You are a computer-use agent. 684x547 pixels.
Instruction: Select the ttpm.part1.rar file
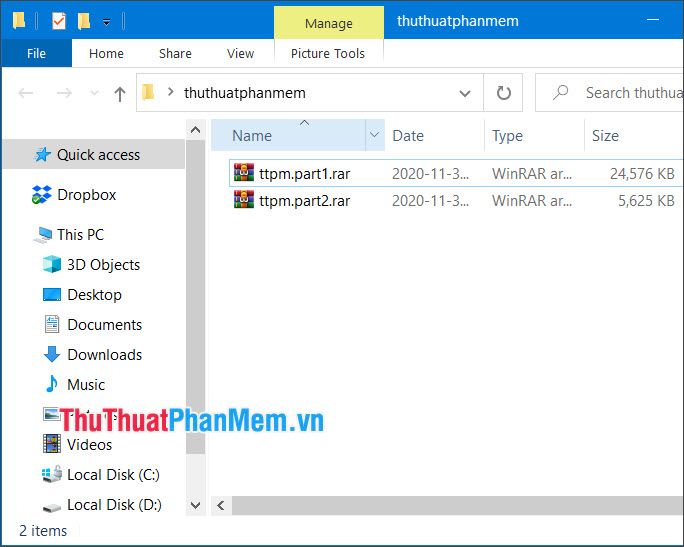tap(456, 173)
